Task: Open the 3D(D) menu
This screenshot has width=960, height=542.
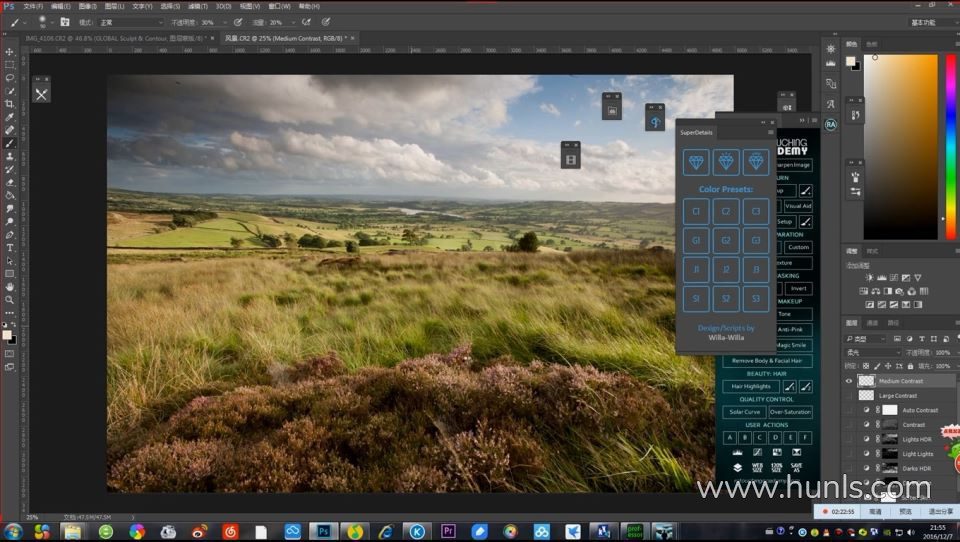Action: click(224, 6)
